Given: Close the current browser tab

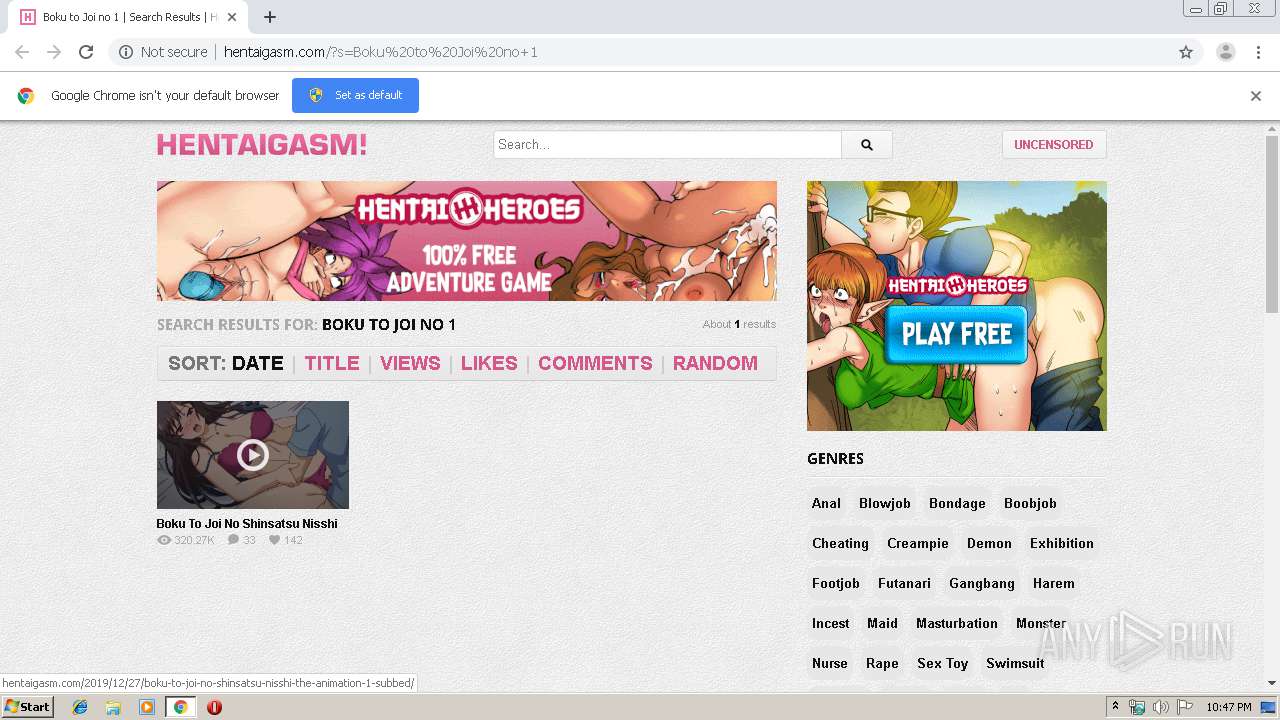Looking at the screenshot, I should click(x=232, y=17).
